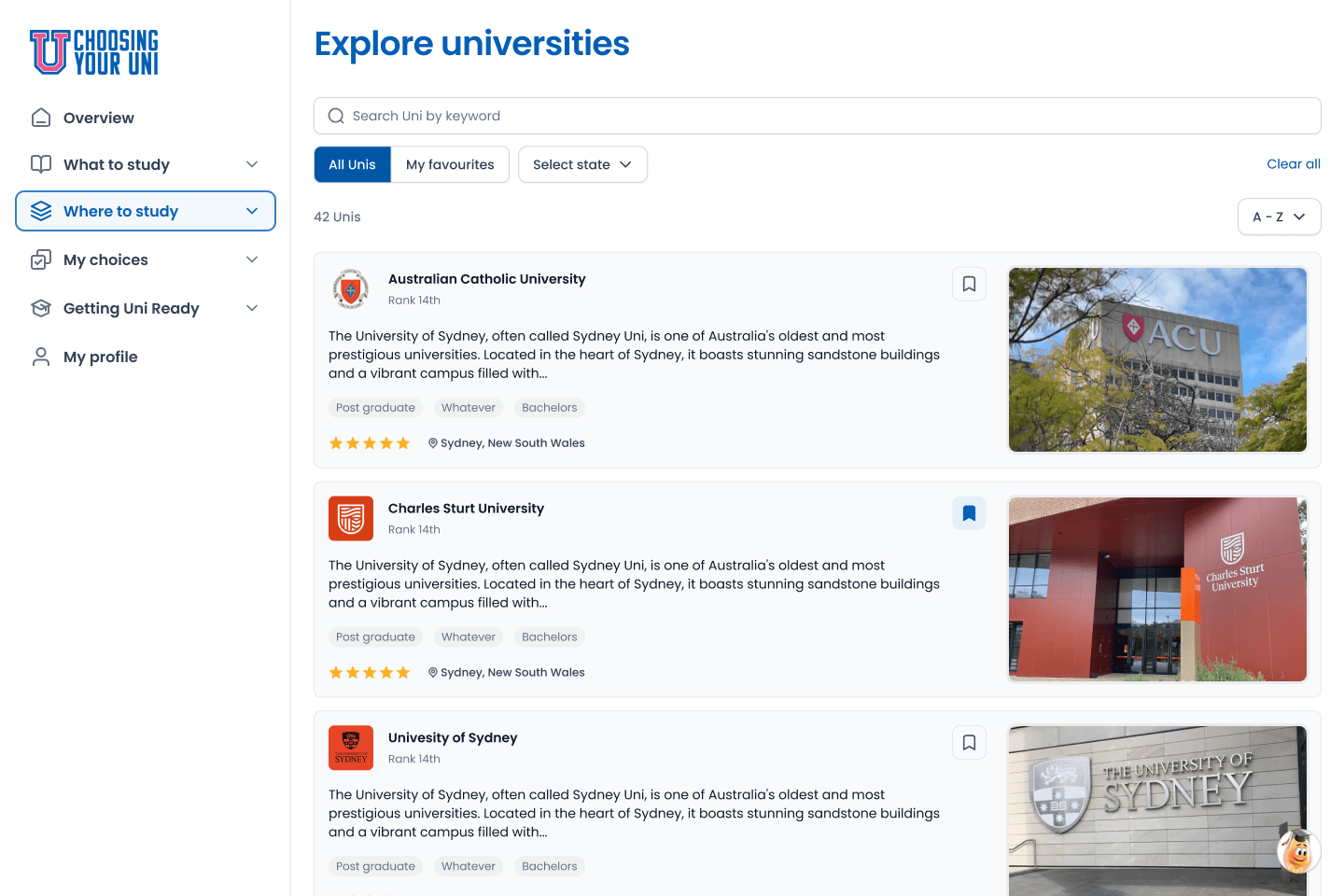Bookmark Australian Catholic University
The image size is (1344, 896).
pos(969,284)
